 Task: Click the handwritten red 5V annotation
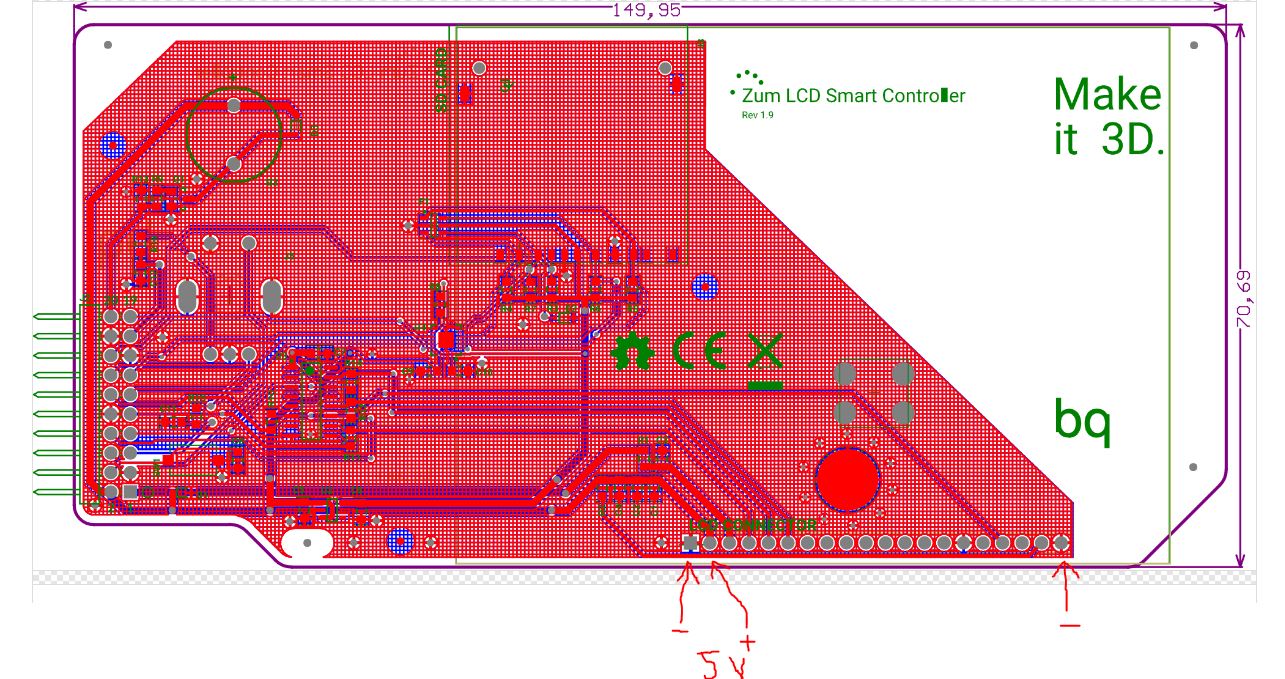(x=722, y=662)
